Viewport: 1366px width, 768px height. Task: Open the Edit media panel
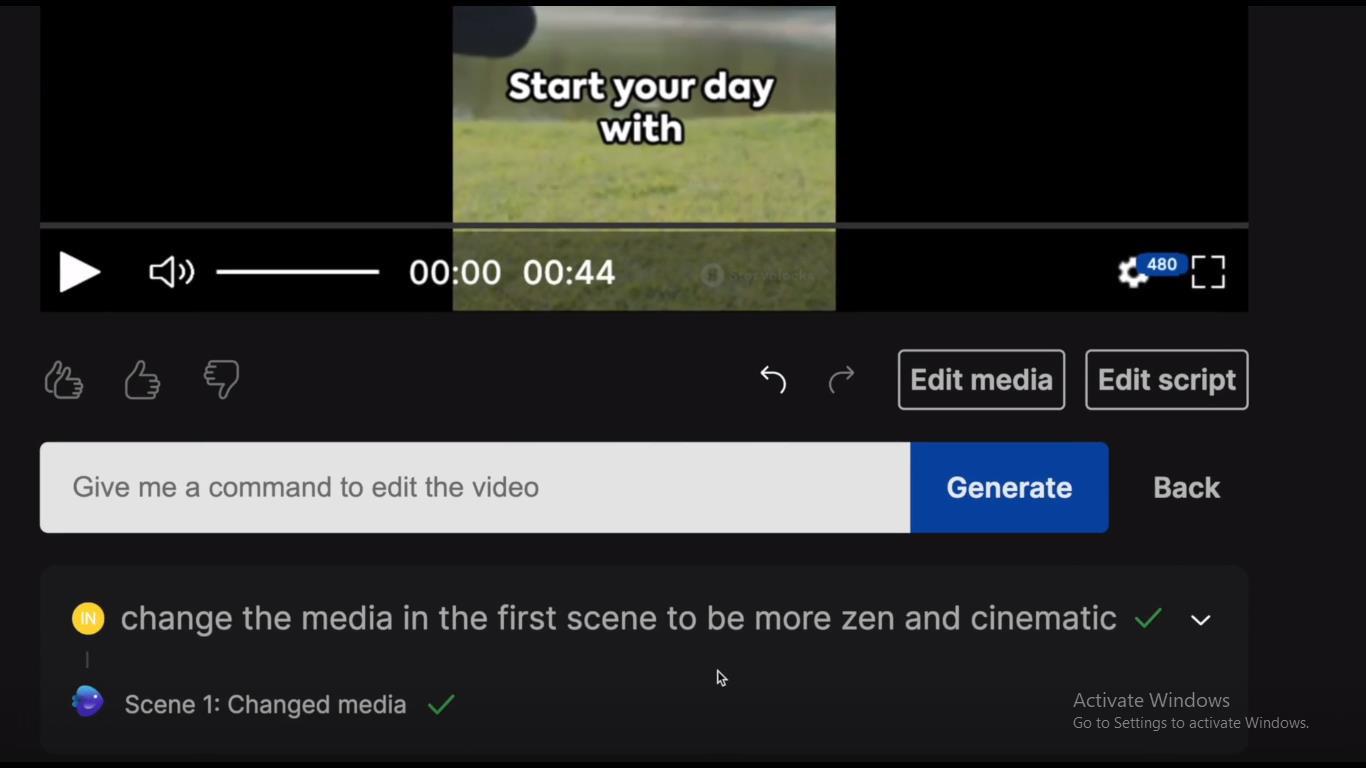point(981,380)
